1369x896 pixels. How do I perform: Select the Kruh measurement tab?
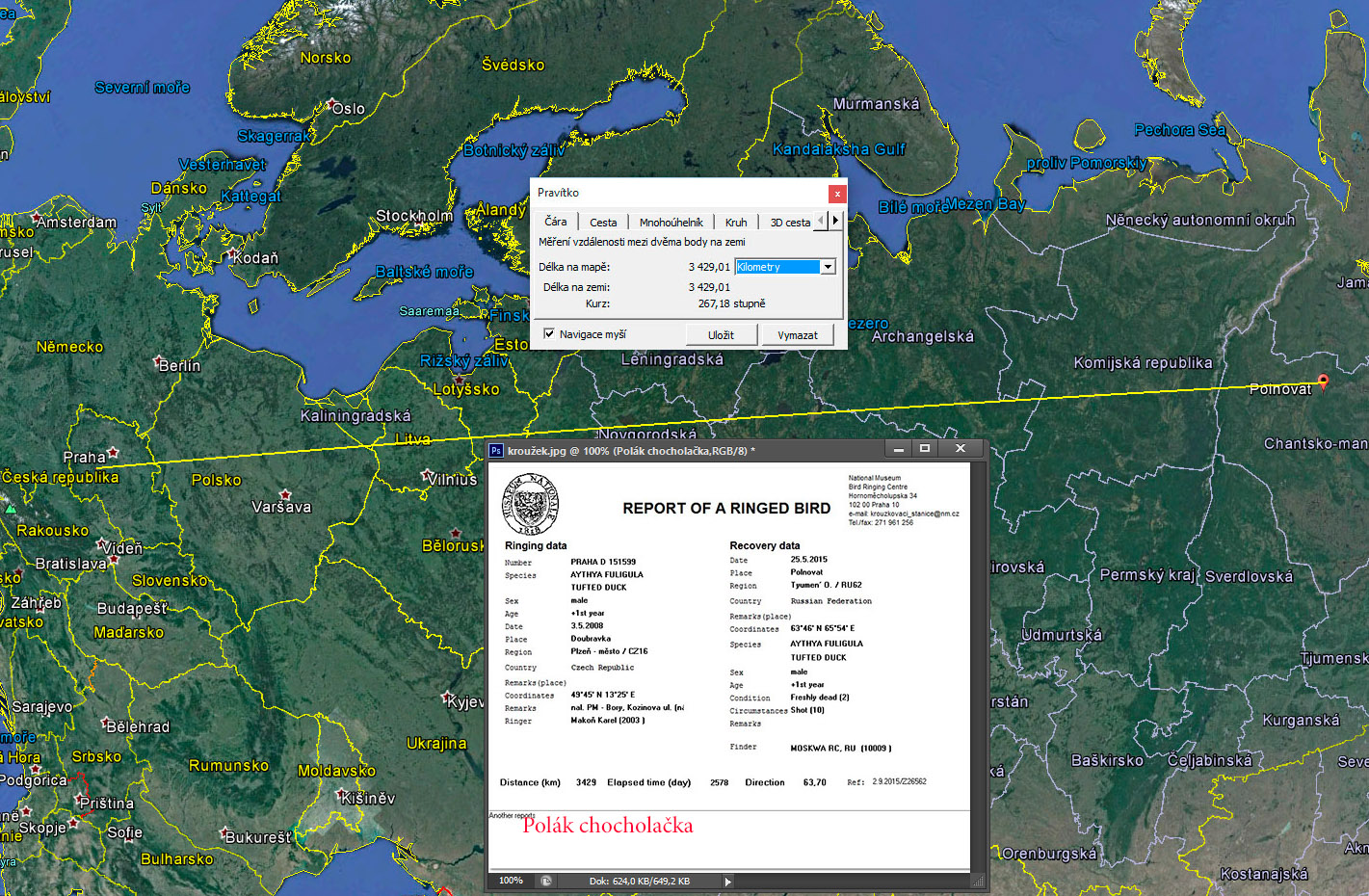(736, 223)
